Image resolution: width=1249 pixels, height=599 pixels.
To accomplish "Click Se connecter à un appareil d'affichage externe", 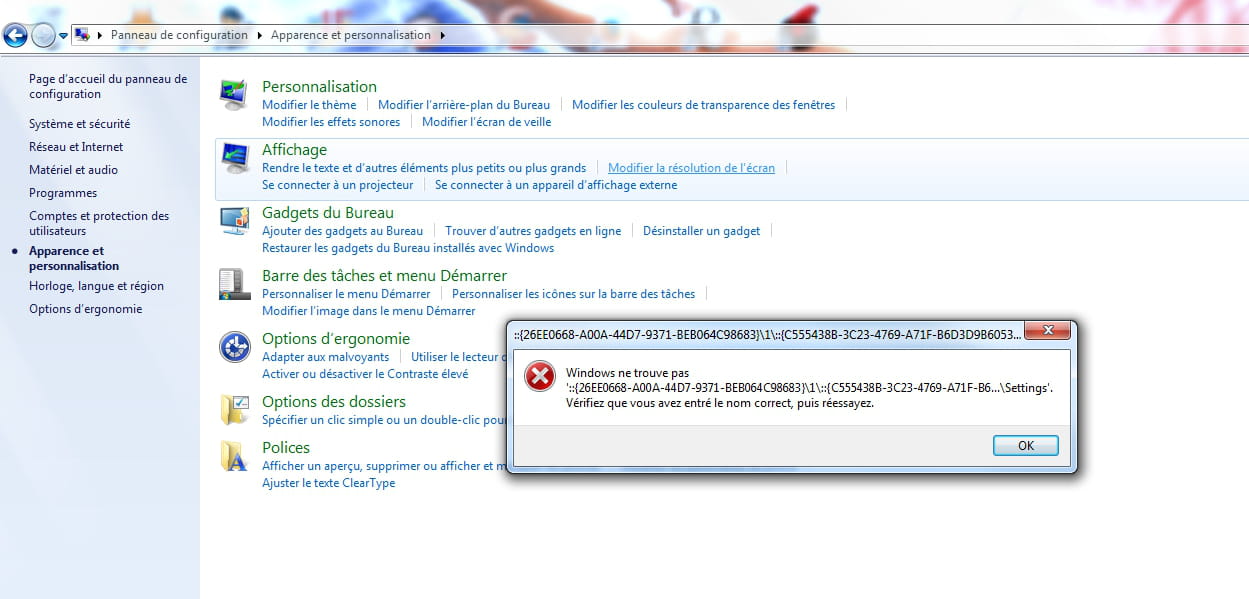I will 556,185.
